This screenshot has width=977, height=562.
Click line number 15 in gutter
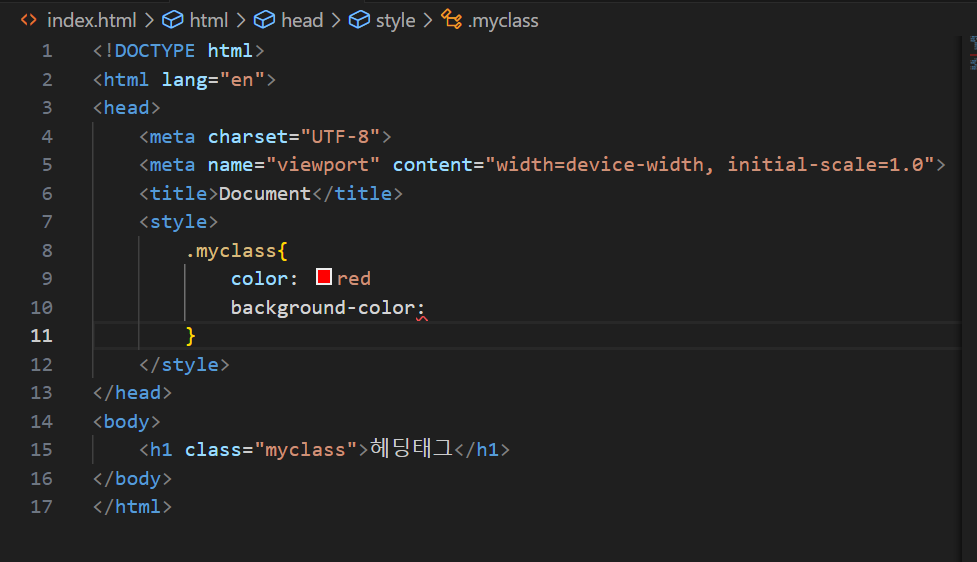point(41,449)
